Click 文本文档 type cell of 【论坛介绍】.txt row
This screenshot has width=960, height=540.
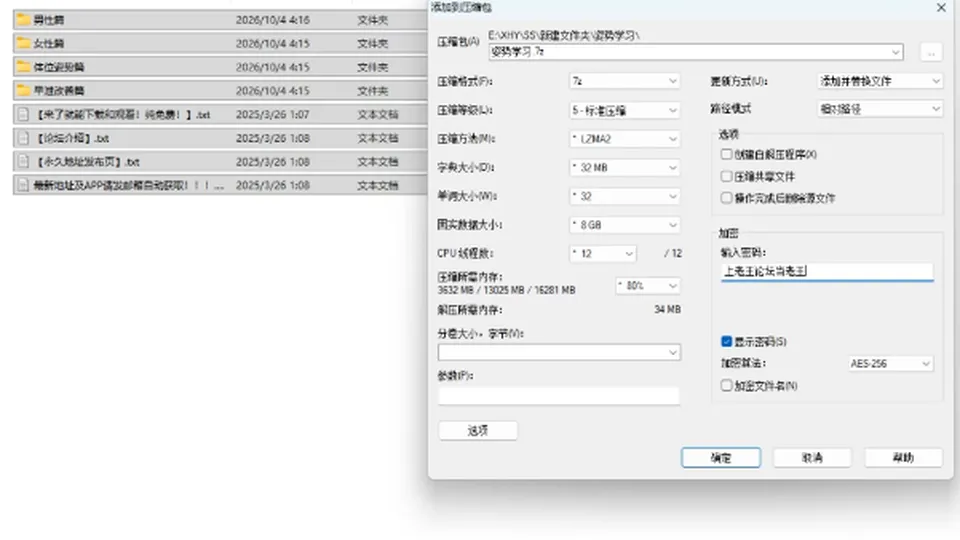pyautogui.click(x=377, y=138)
